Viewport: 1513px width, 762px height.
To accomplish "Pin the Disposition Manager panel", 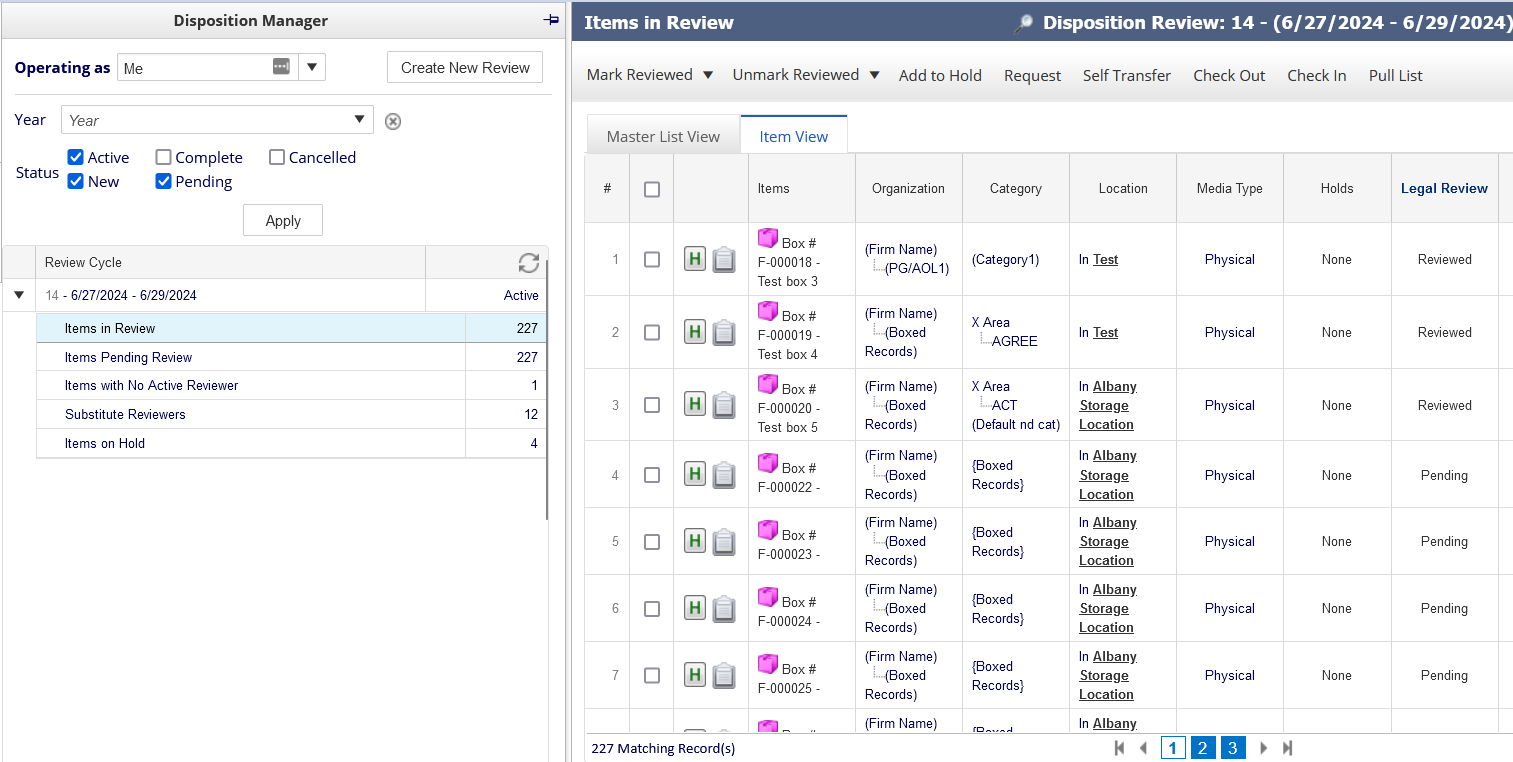I will (550, 20).
